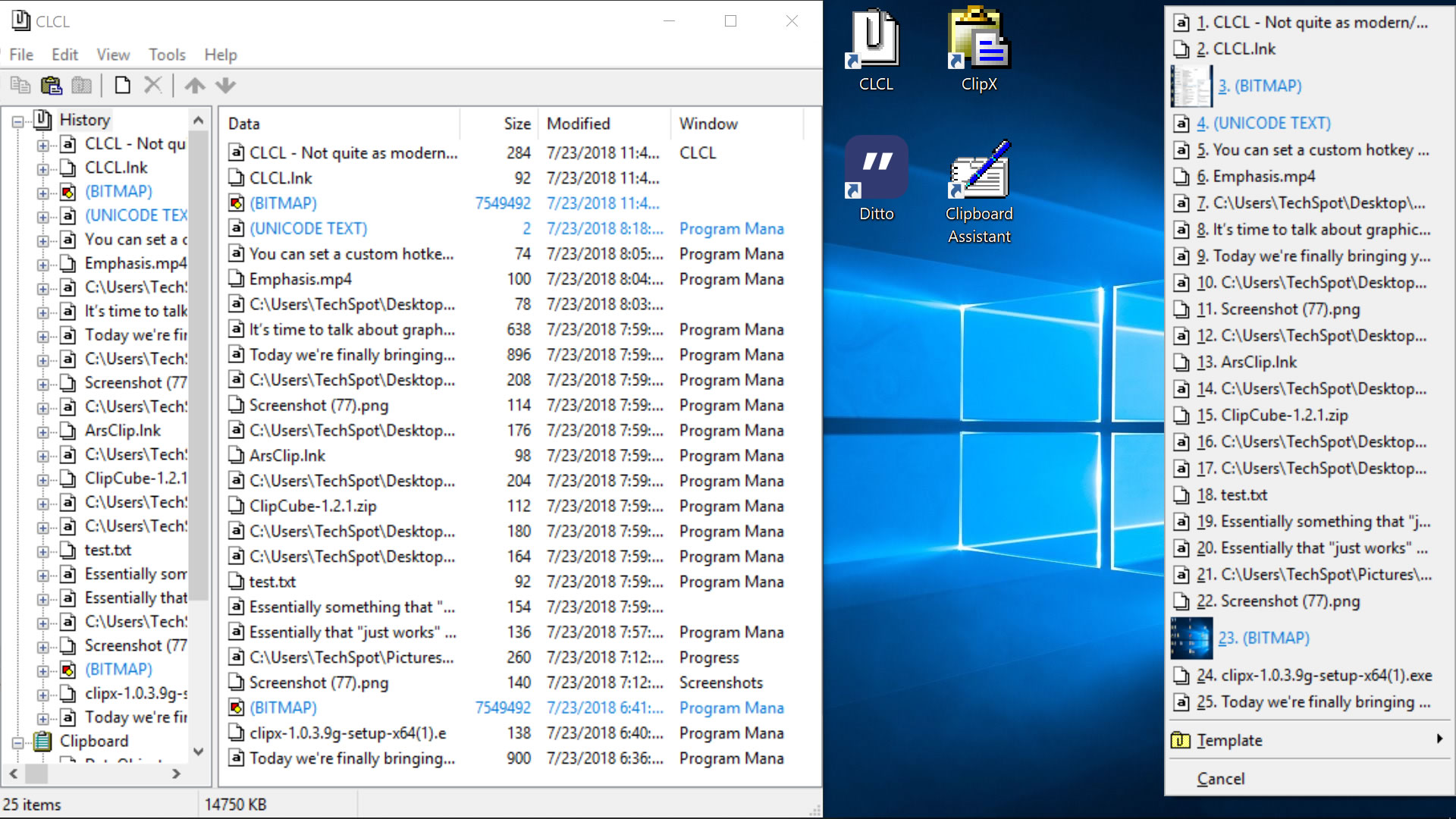
Task: Click the file icon of popup entry 18. test.txt
Action: click(1181, 495)
